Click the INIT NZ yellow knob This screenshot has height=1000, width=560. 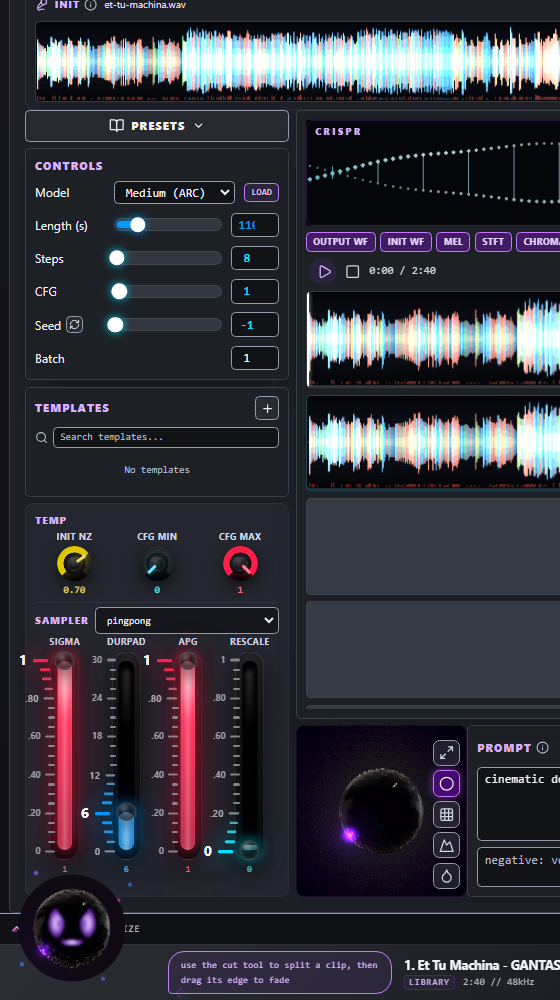click(74, 564)
